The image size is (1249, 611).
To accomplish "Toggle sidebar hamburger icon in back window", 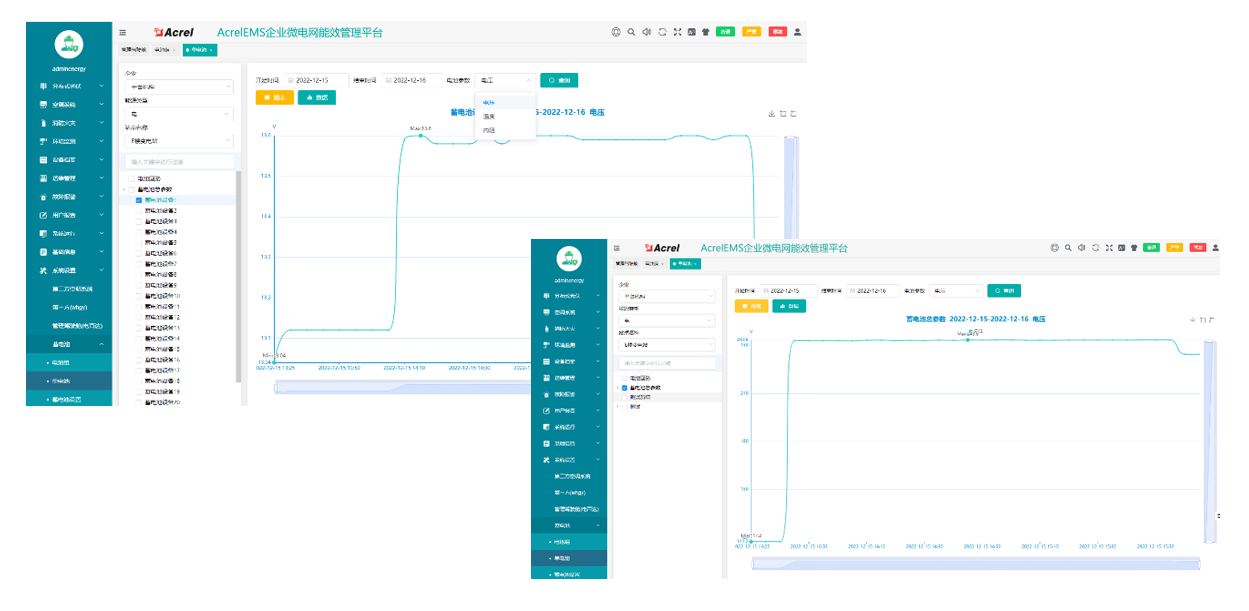I will tap(123, 32).
